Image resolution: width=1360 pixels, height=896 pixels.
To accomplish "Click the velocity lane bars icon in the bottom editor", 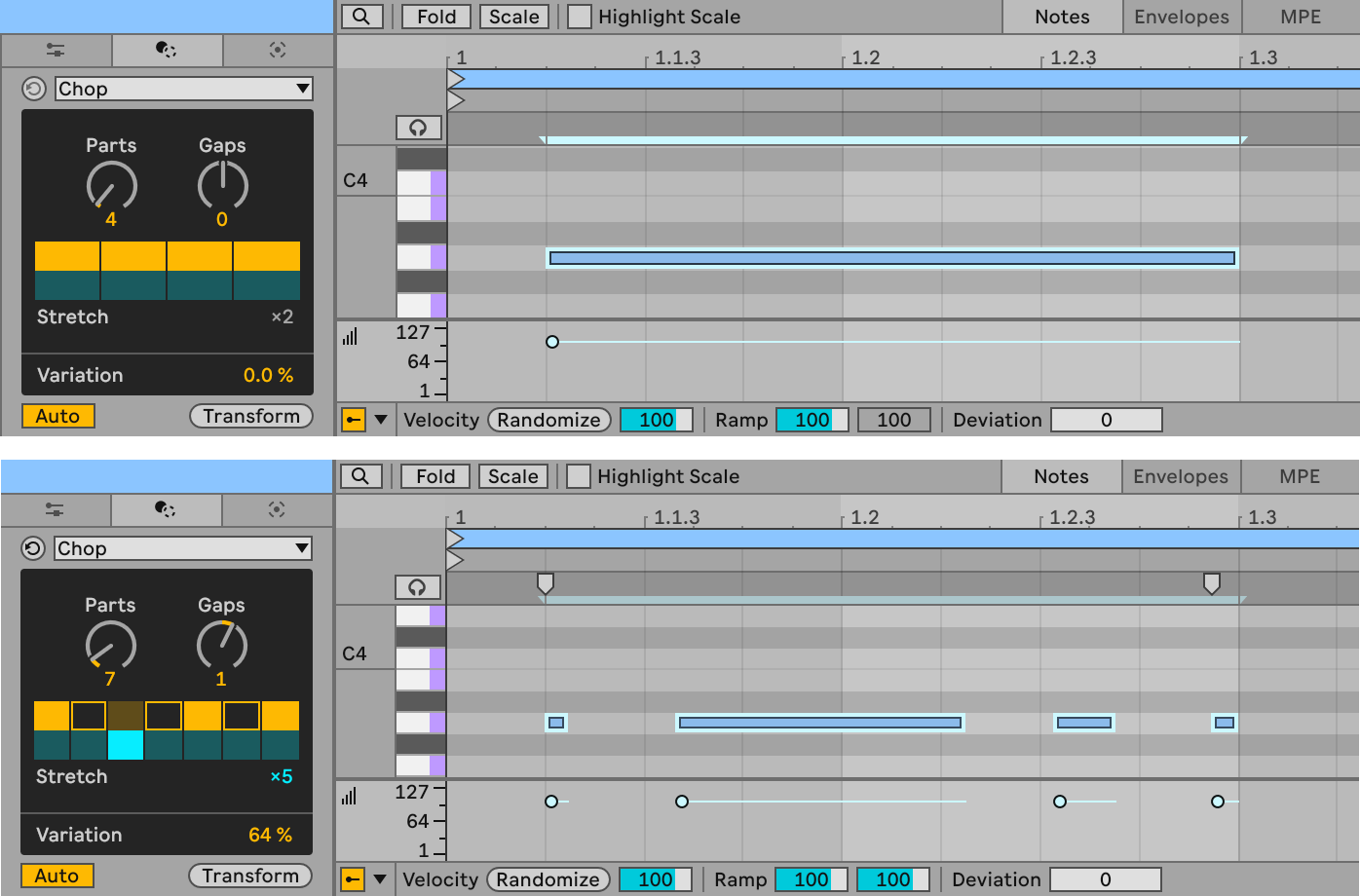I will point(350,797).
